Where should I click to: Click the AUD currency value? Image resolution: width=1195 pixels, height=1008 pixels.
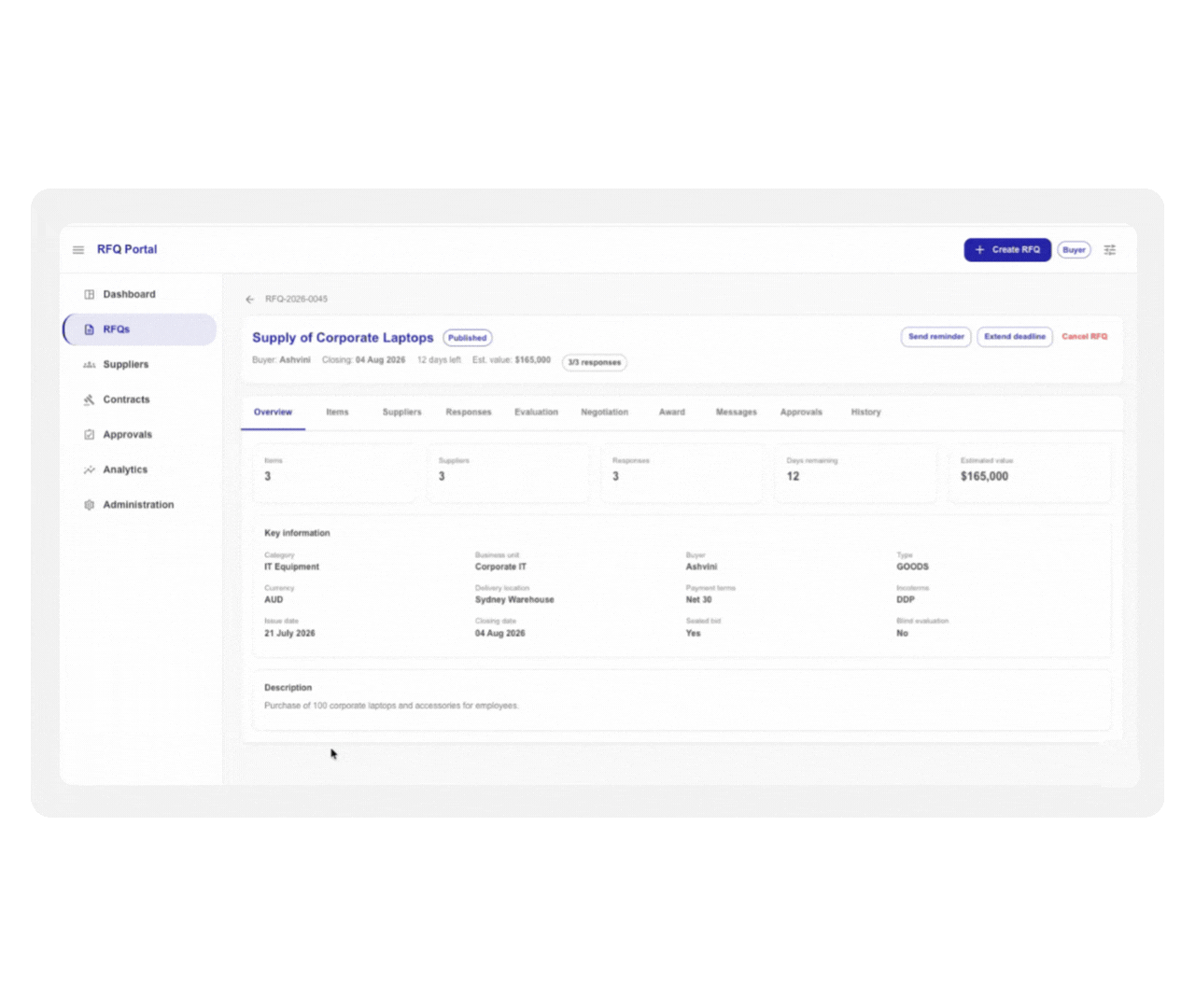274,600
